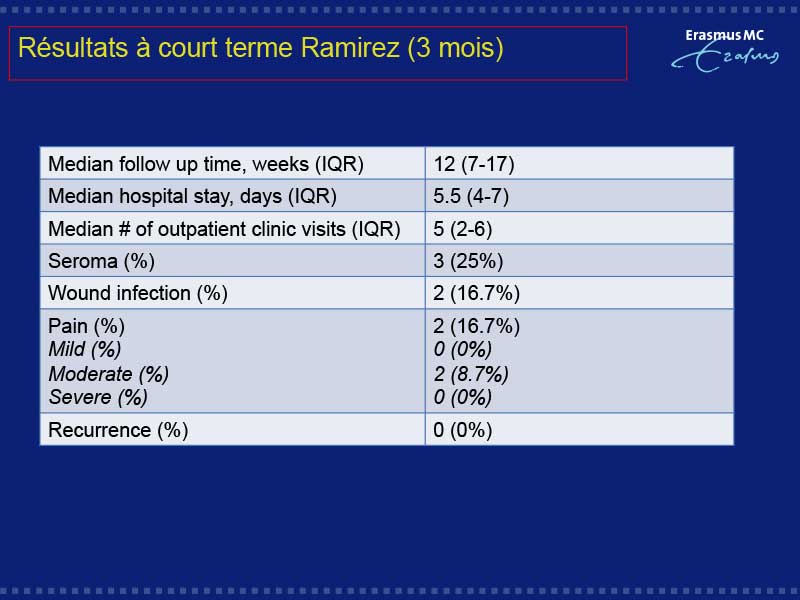Click the Erasmus MC logo
The width and height of the screenshot is (800, 600).
(x=725, y=50)
